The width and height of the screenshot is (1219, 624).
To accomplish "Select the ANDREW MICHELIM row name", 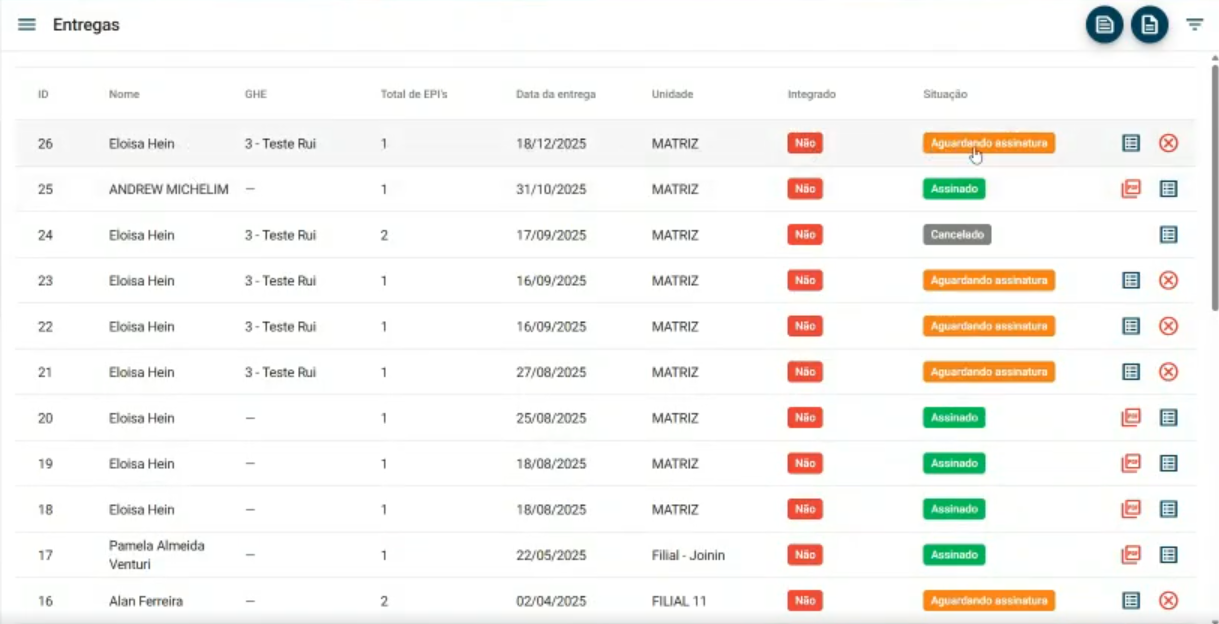I will pos(168,189).
